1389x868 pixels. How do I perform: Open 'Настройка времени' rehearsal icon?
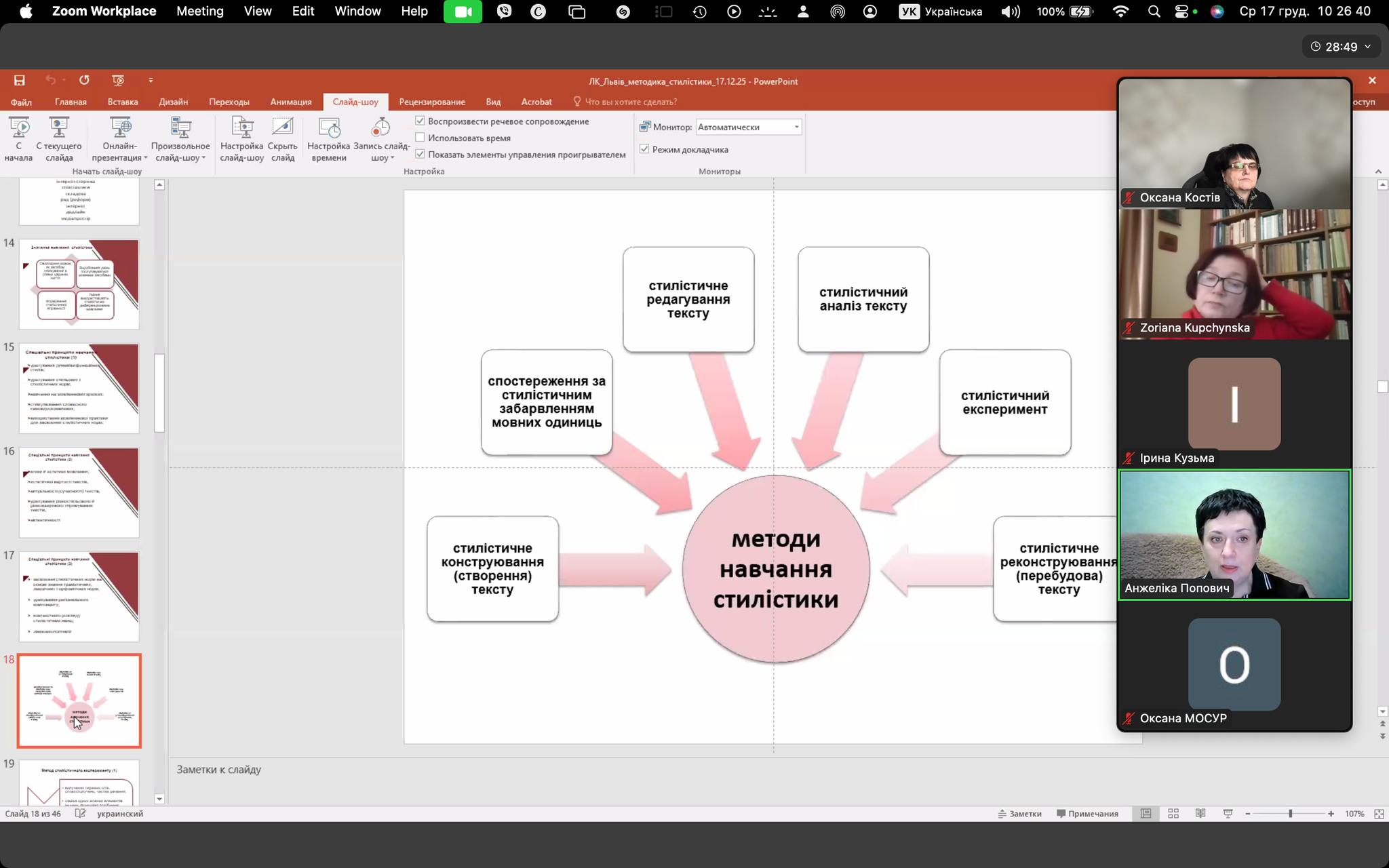click(328, 128)
